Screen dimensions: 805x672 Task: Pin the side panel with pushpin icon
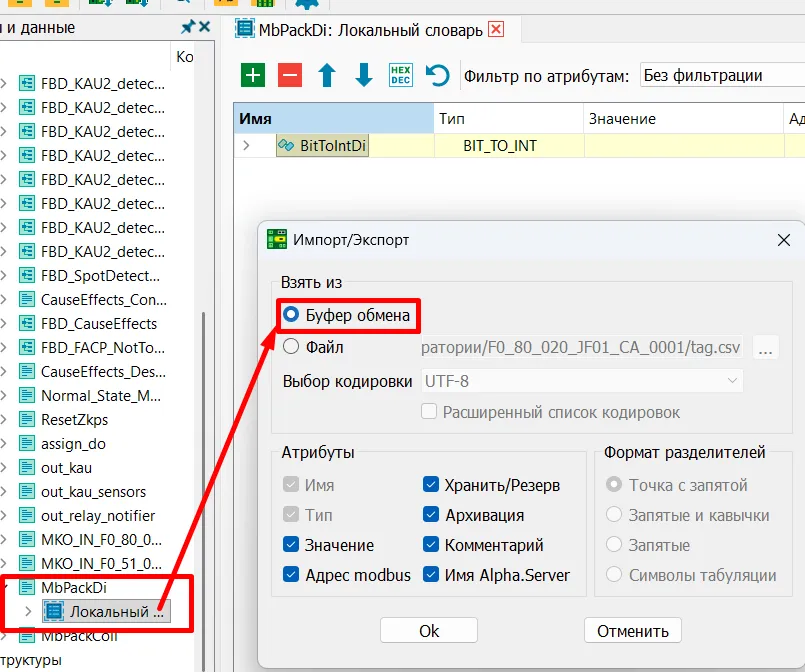188,27
